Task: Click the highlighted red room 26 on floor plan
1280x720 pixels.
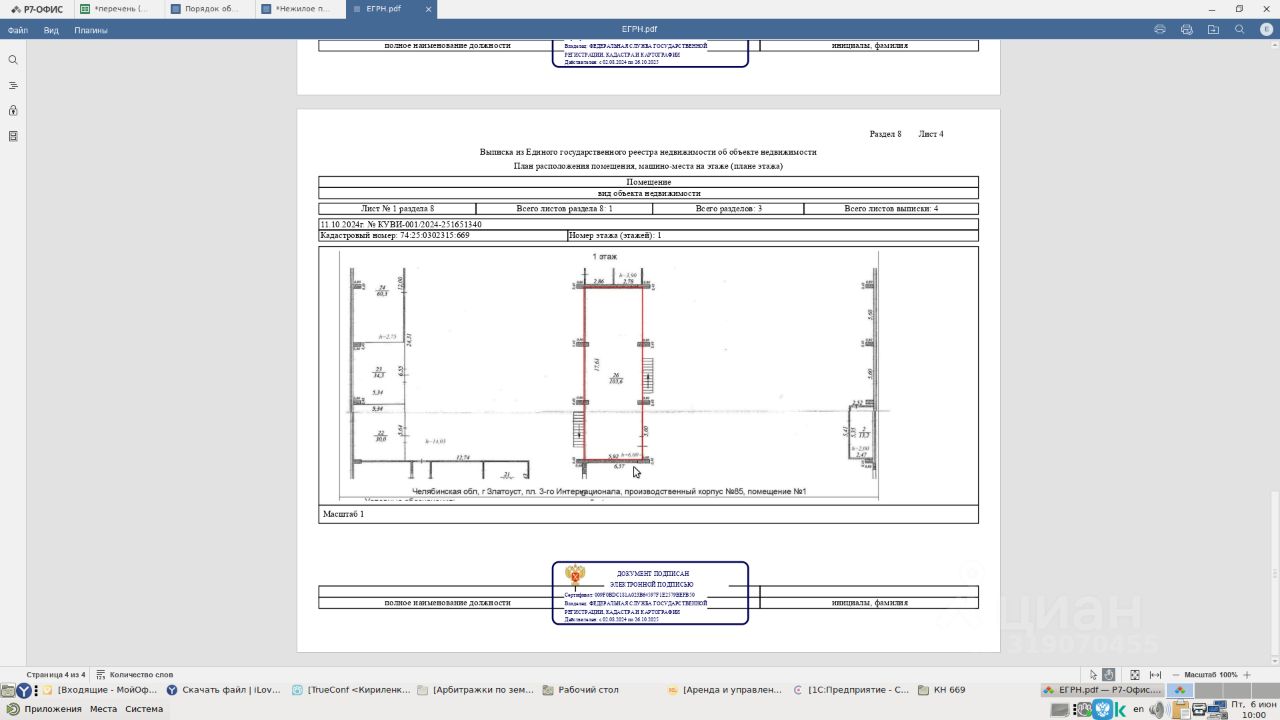Action: (x=614, y=375)
